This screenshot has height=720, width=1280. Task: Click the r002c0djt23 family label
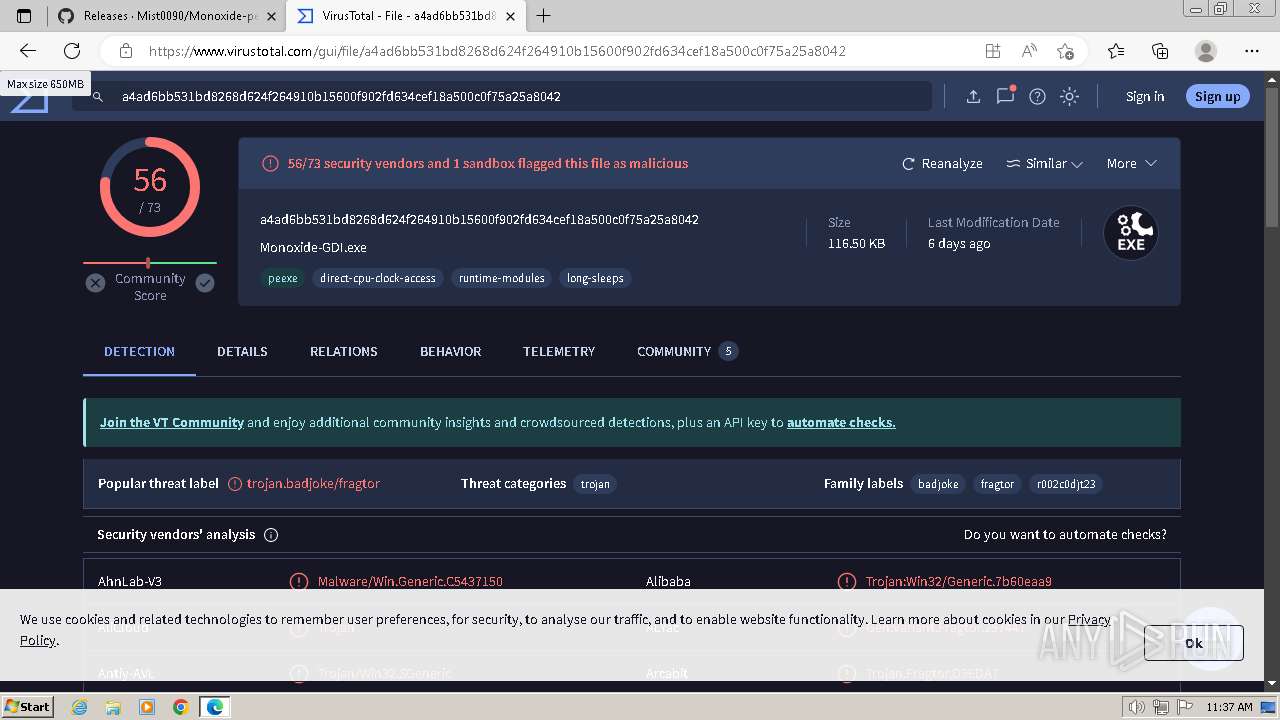point(1066,484)
